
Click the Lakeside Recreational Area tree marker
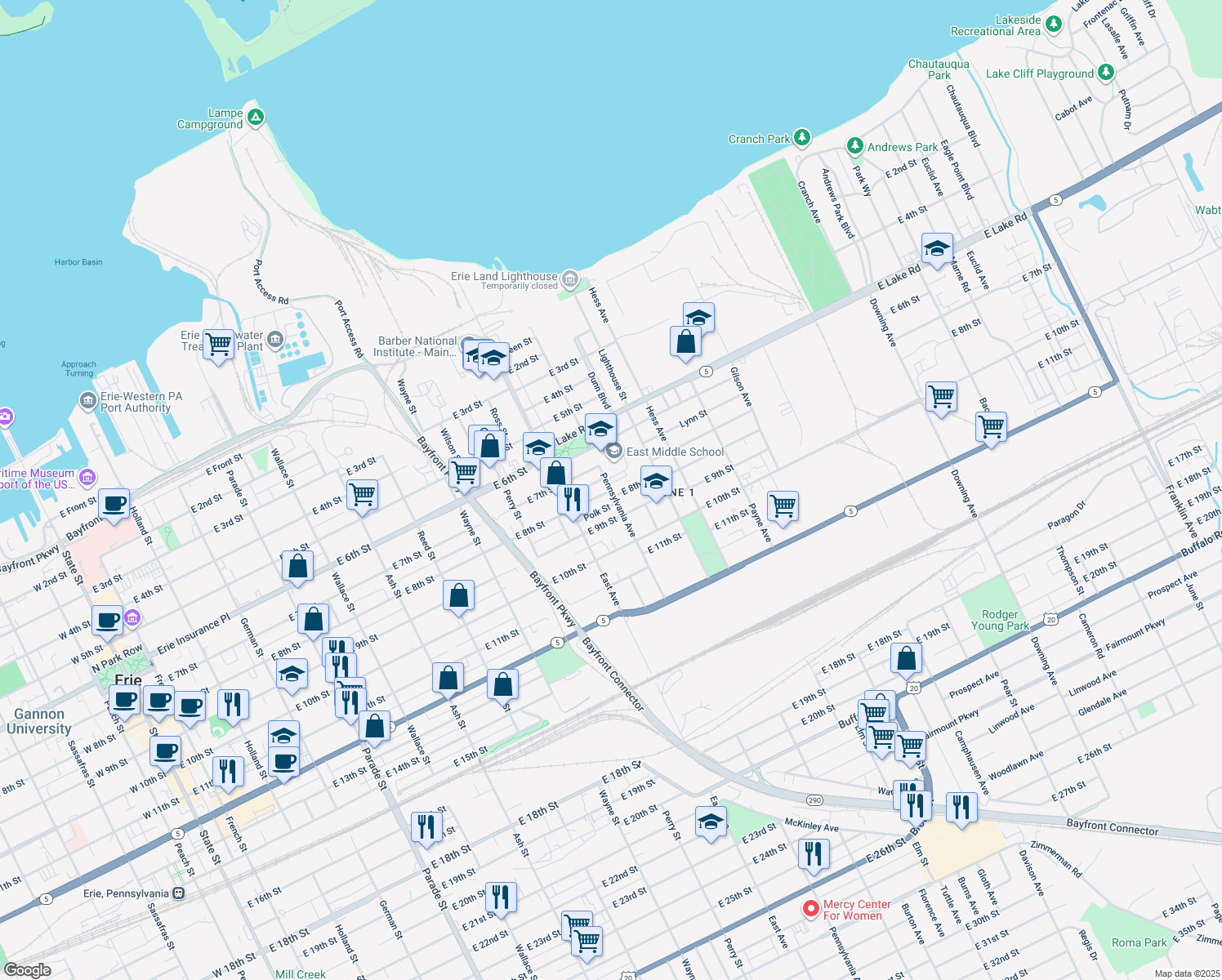1054,24
